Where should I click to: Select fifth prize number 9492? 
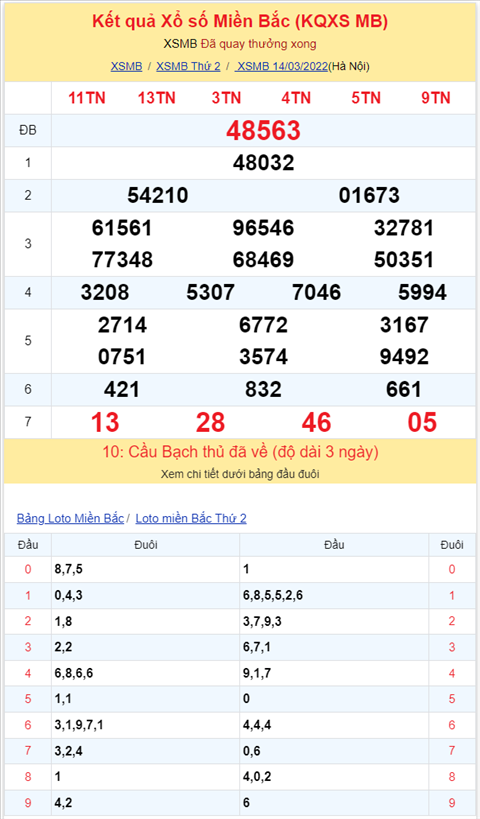(404, 357)
